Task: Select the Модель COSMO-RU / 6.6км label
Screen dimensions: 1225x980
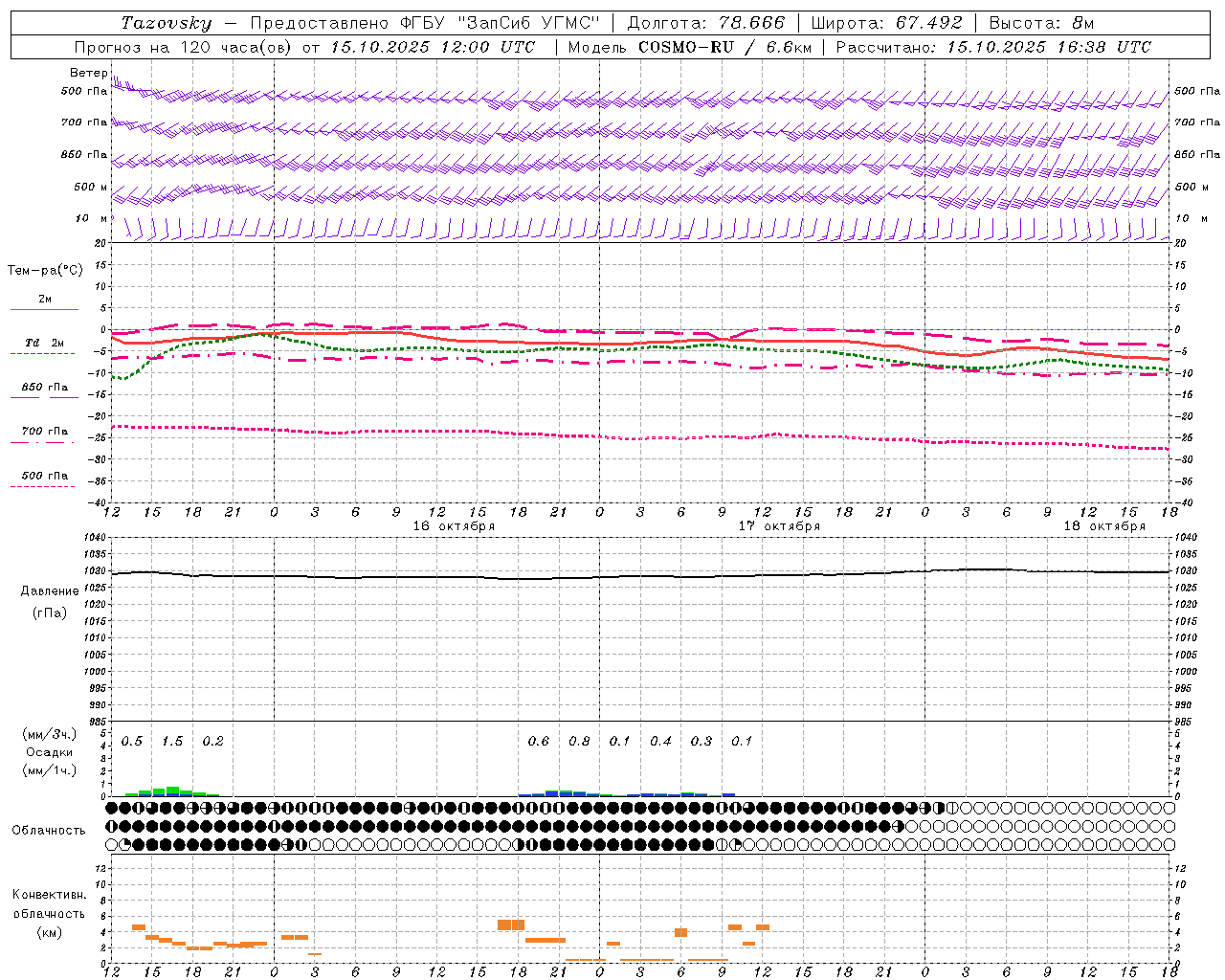Action: (x=689, y=47)
